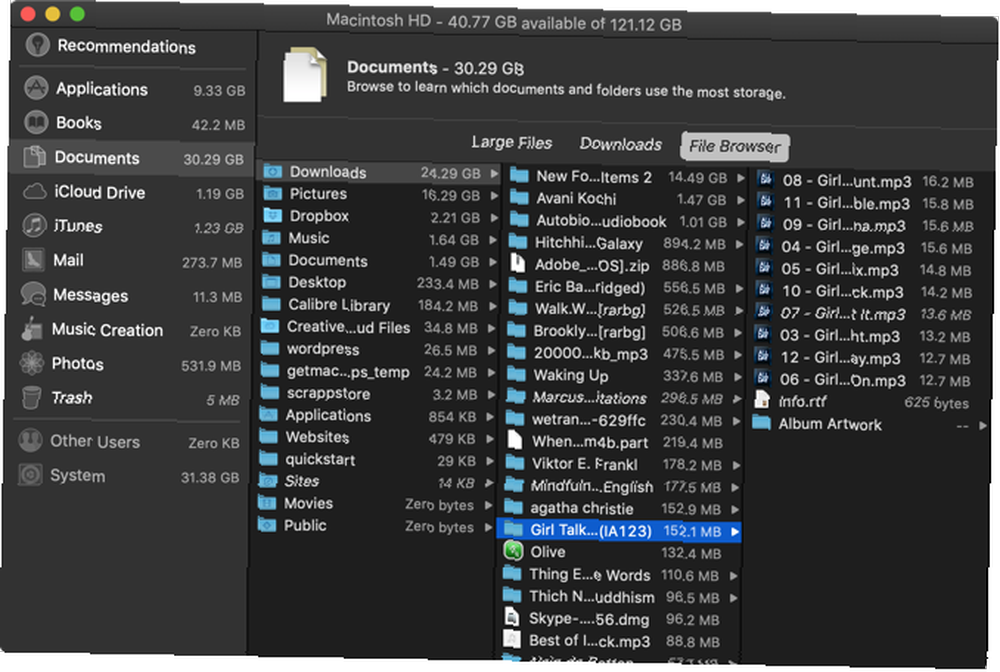Expand the Calibre Library folder arrow
This screenshot has height=672, width=1000.
(492, 306)
